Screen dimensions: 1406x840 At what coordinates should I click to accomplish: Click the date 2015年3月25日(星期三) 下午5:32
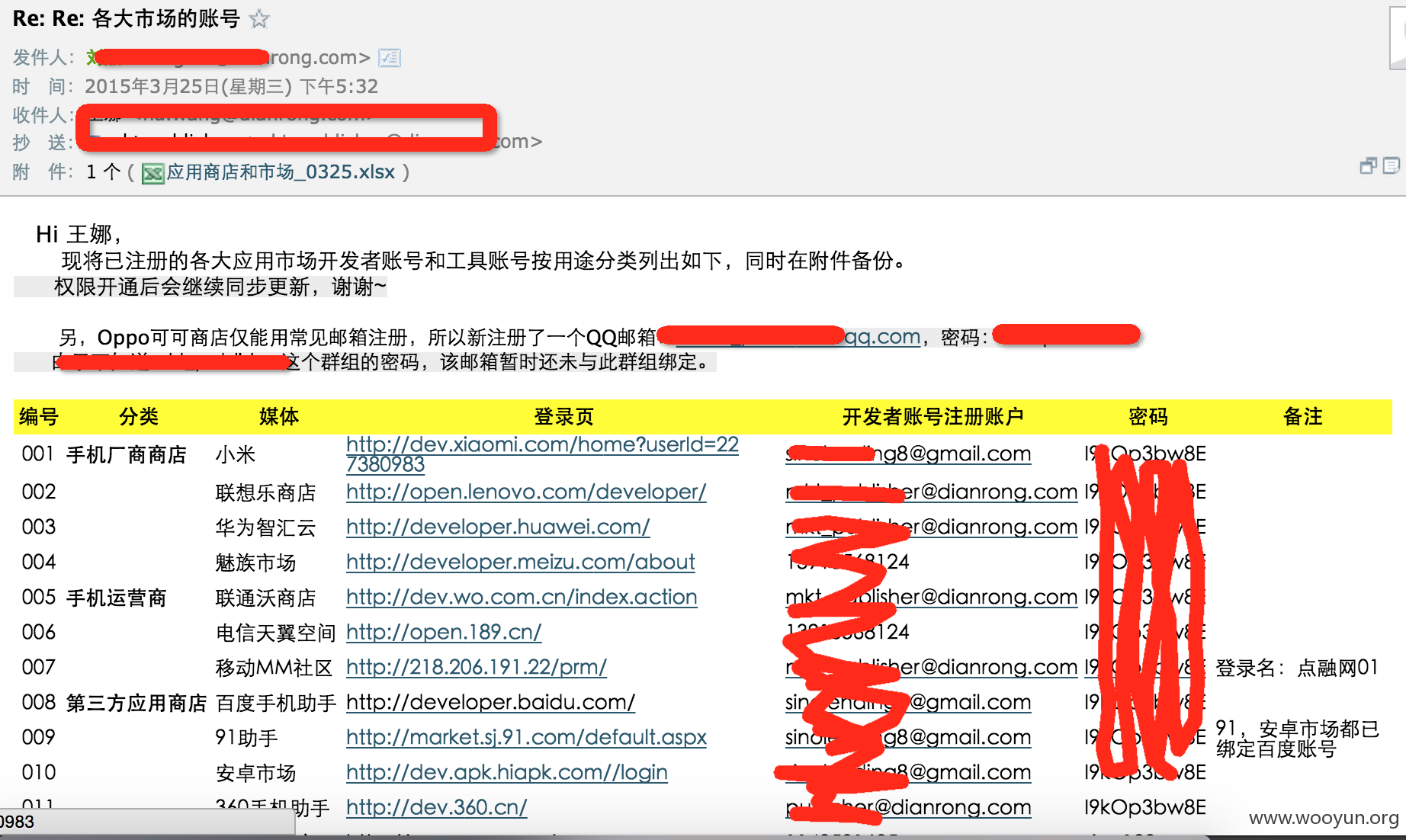[231, 86]
